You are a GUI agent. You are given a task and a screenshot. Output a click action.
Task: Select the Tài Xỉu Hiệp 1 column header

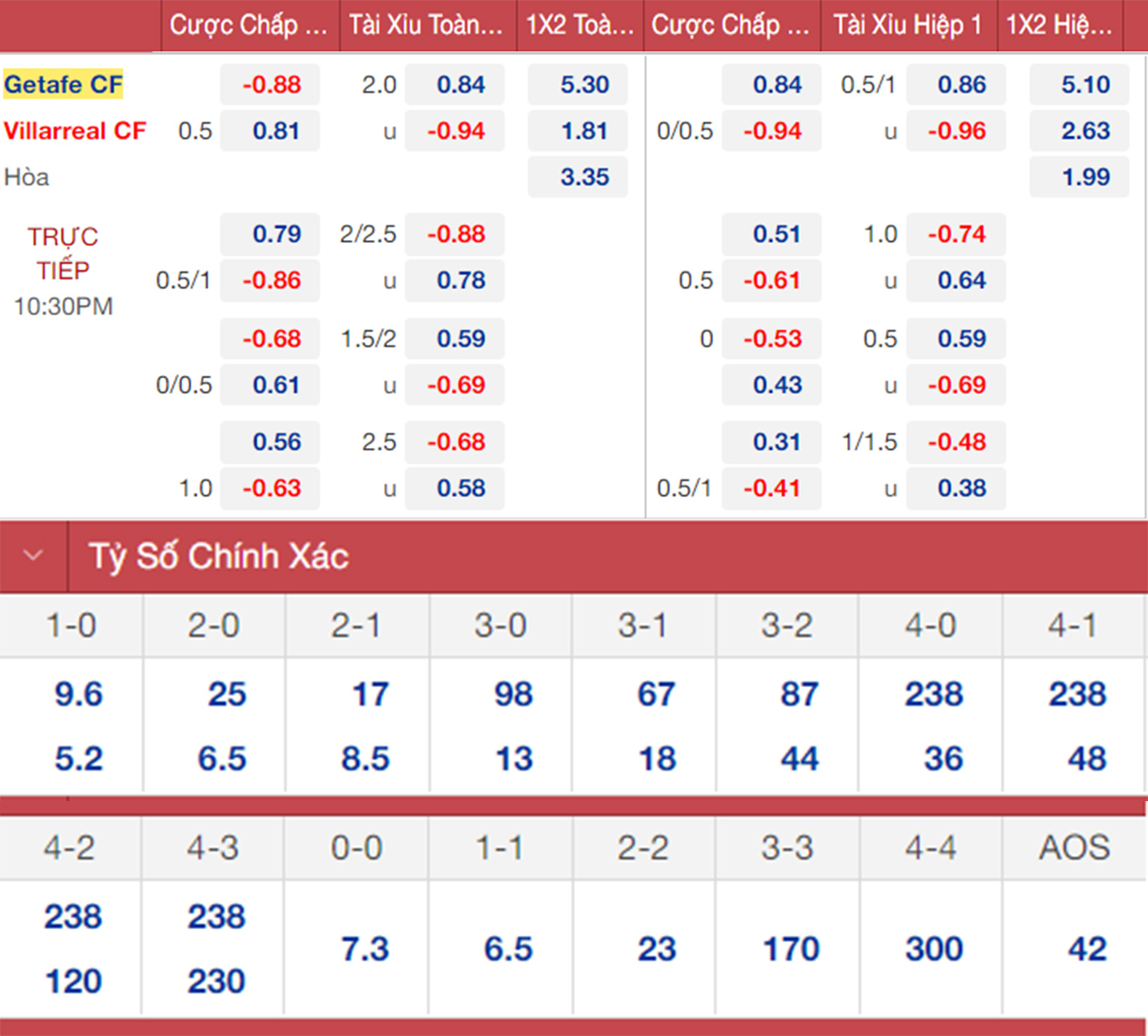(x=907, y=25)
